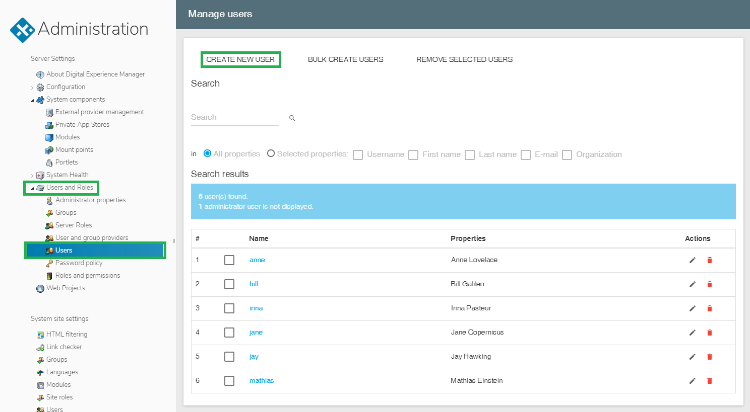Check the Organization property checkbox
This screenshot has width=750, height=412.
(567, 155)
